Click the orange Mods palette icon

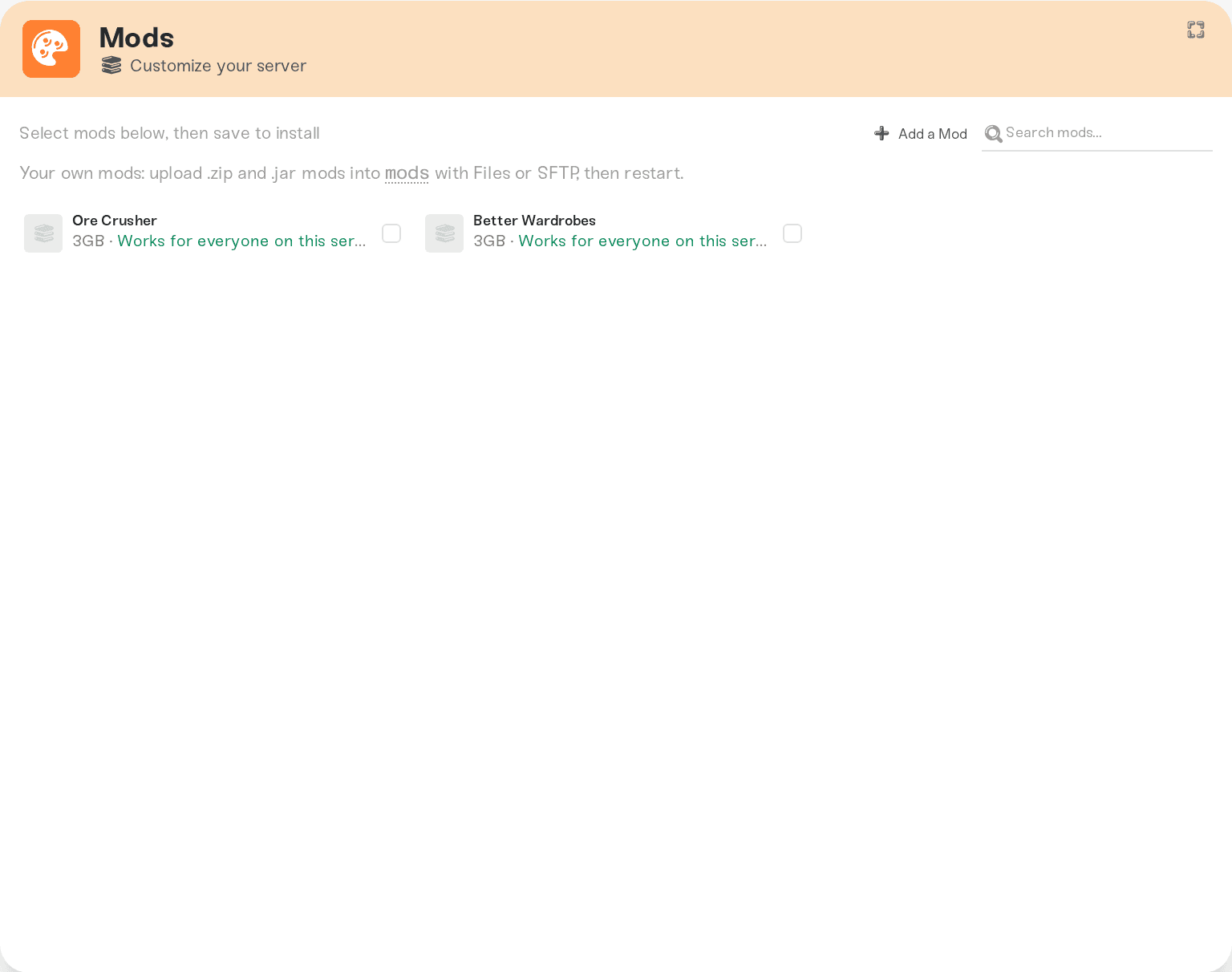click(51, 49)
